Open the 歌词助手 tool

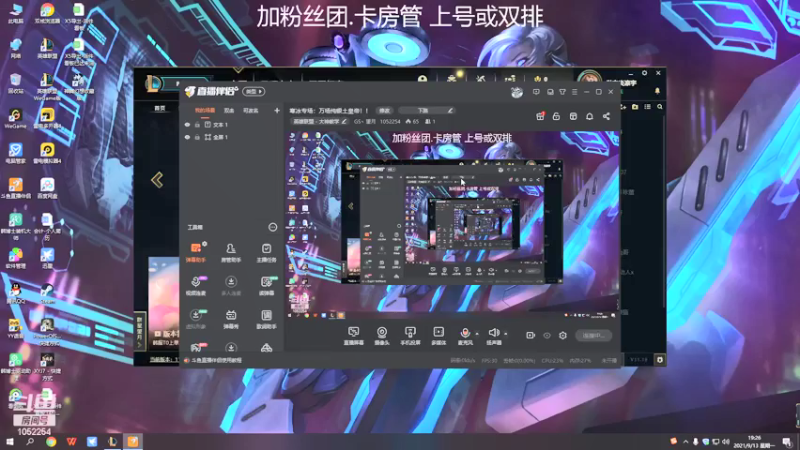point(266,319)
